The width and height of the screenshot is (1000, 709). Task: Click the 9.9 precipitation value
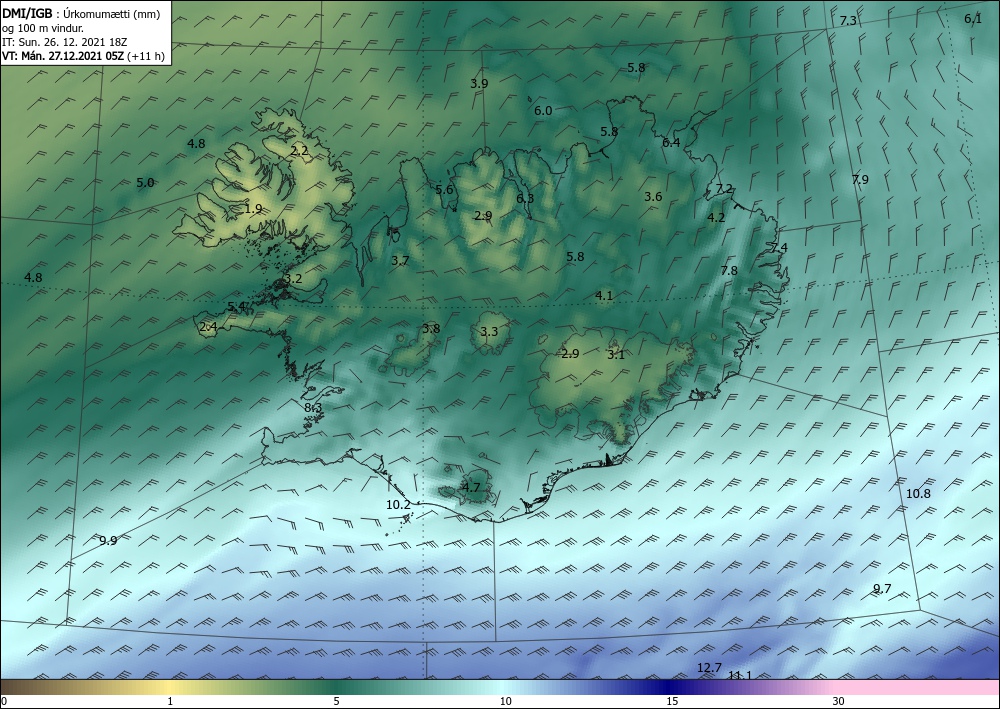108,541
